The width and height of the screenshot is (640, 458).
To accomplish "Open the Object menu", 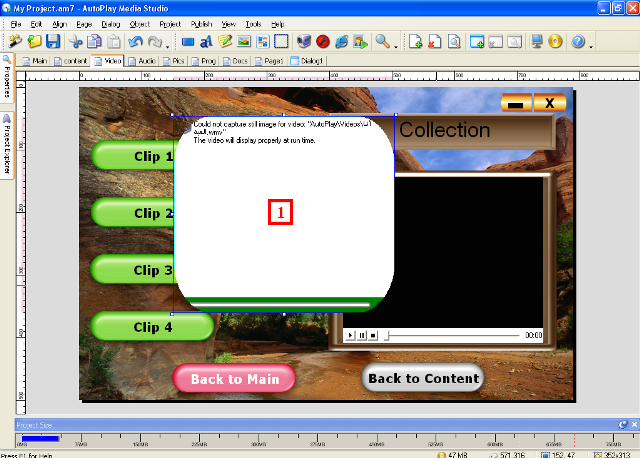I will [x=140, y=23].
